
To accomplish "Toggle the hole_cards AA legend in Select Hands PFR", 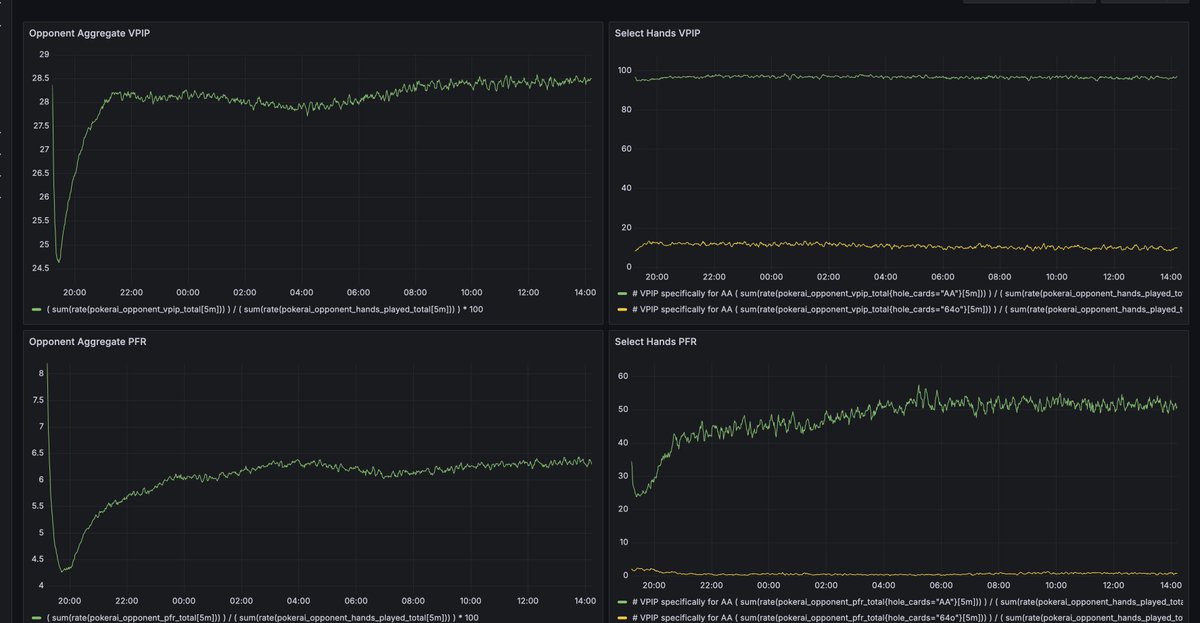I will [906, 602].
